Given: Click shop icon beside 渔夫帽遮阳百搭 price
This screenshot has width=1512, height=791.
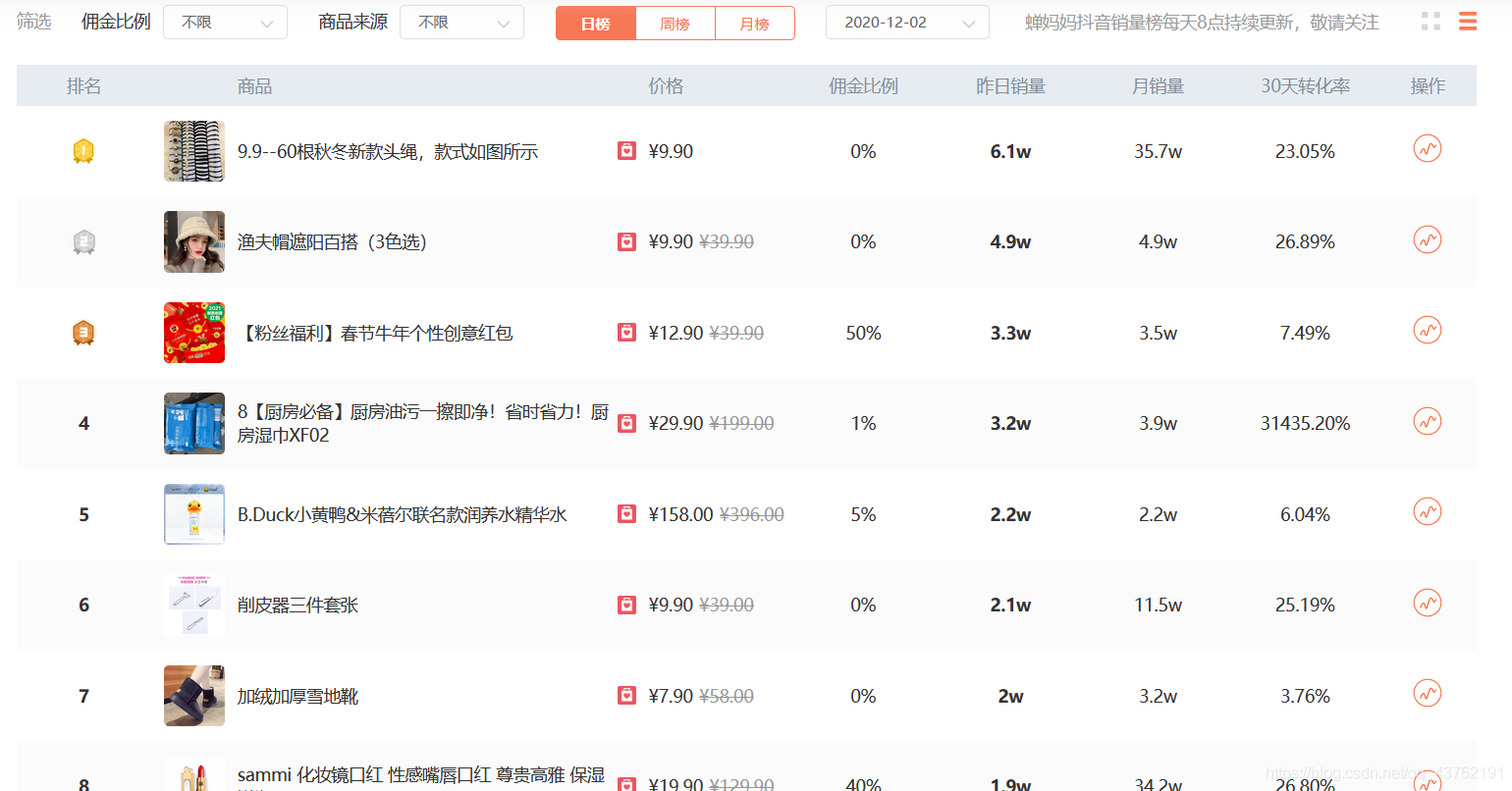Looking at the screenshot, I should tap(626, 241).
